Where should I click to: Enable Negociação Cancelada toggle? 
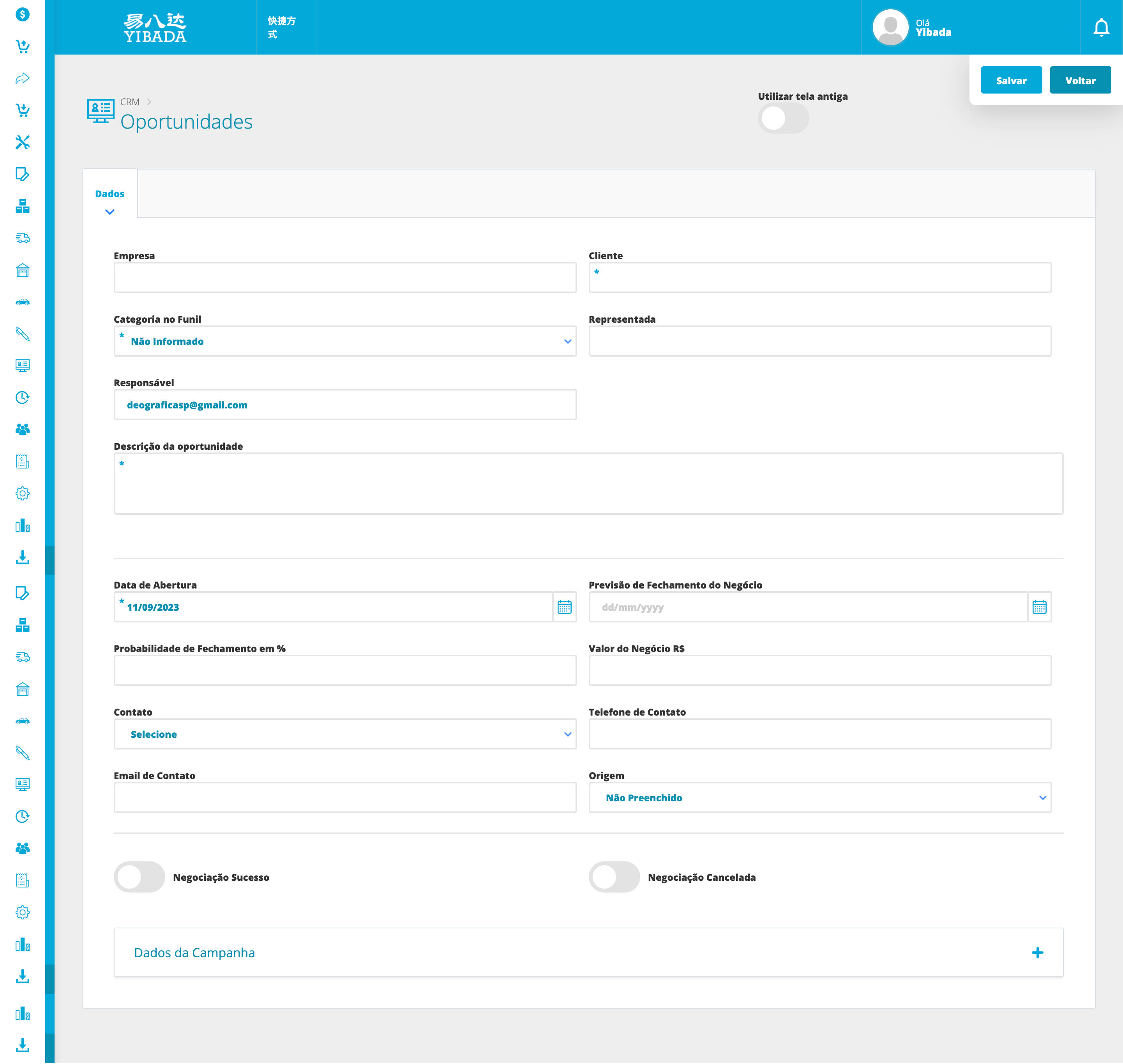point(614,877)
